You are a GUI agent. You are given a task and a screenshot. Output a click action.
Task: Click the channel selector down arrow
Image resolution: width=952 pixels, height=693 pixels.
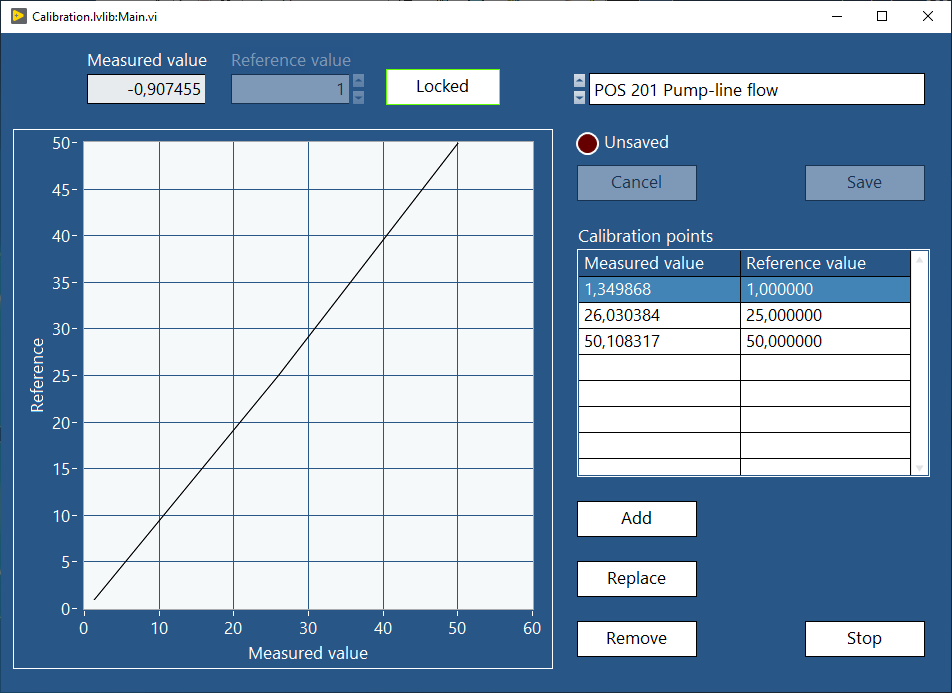579,96
